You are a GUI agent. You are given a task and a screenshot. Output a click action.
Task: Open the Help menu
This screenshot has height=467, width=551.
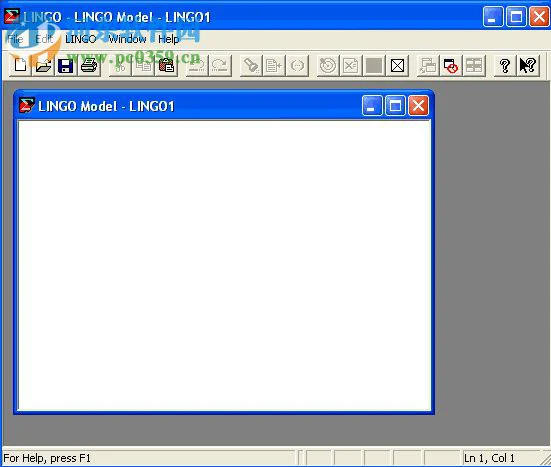pyautogui.click(x=169, y=39)
